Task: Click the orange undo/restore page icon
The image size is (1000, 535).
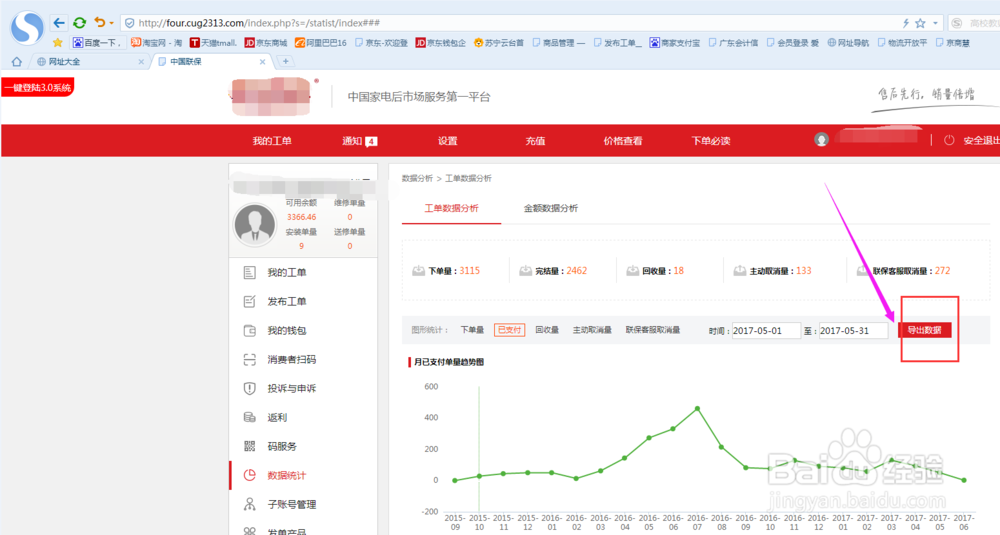Action: tap(99, 22)
